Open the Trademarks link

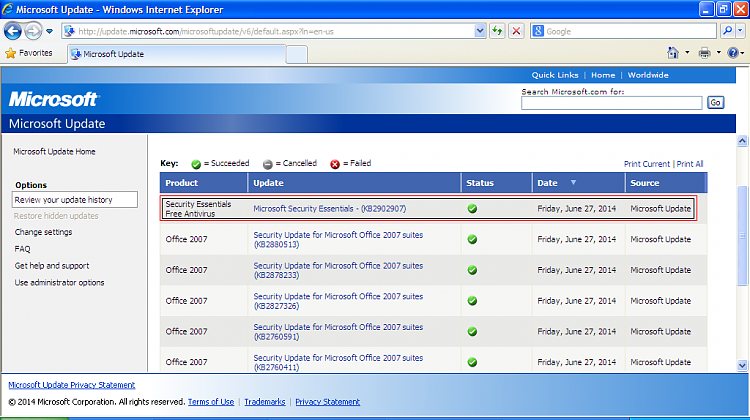point(265,402)
